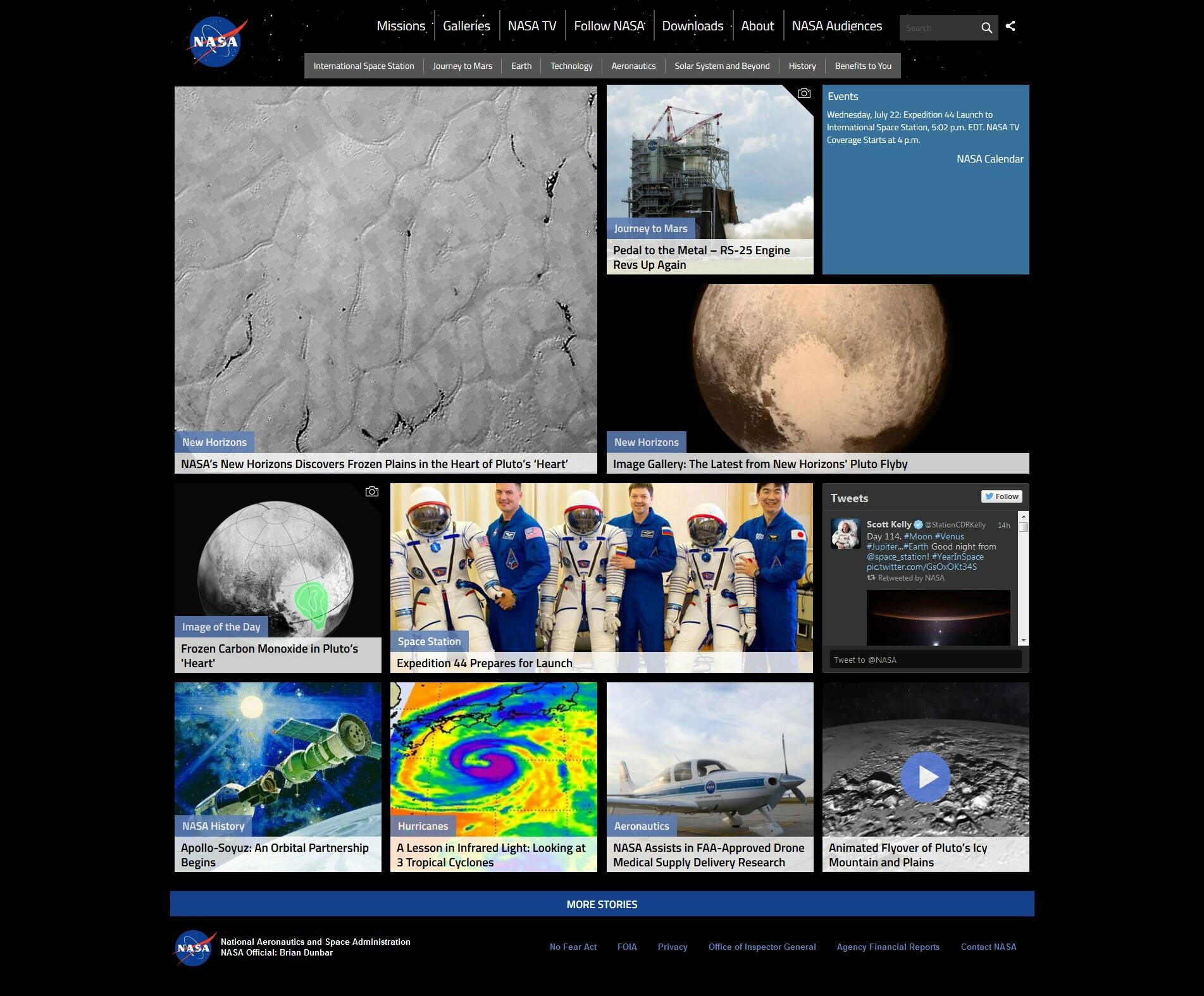Select Benefits to You topic
The image size is (1204, 996).
coord(863,66)
